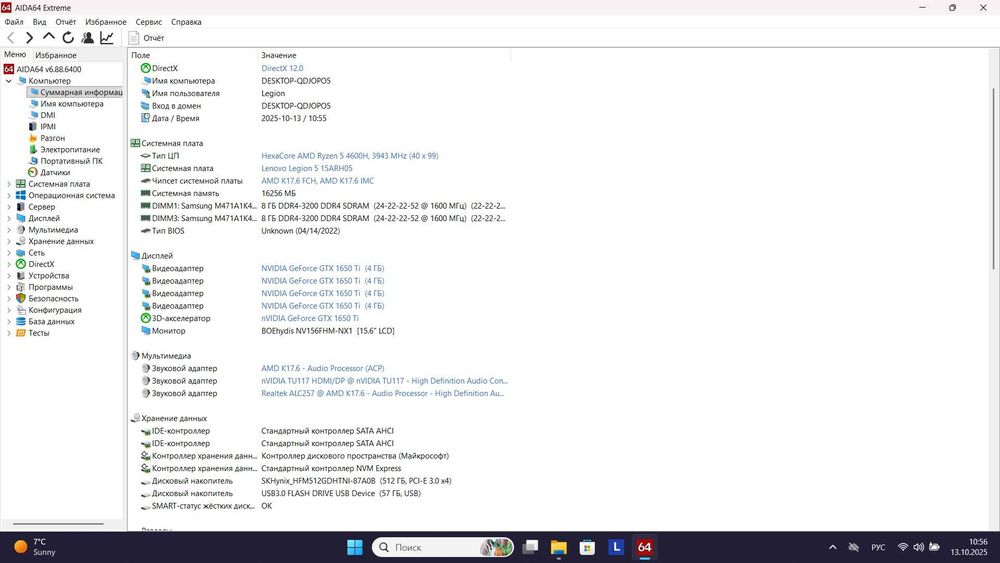
Task: Refresh the page with the circular arrow
Action: click(x=68, y=38)
